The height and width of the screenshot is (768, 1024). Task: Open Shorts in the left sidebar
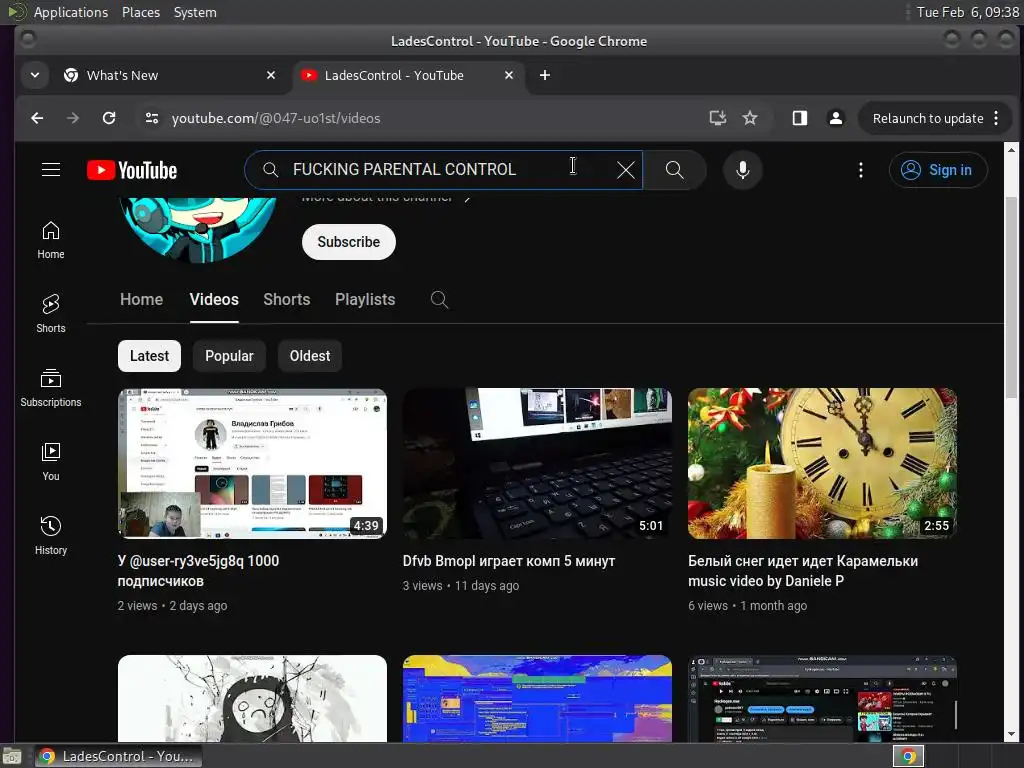pyautogui.click(x=51, y=314)
